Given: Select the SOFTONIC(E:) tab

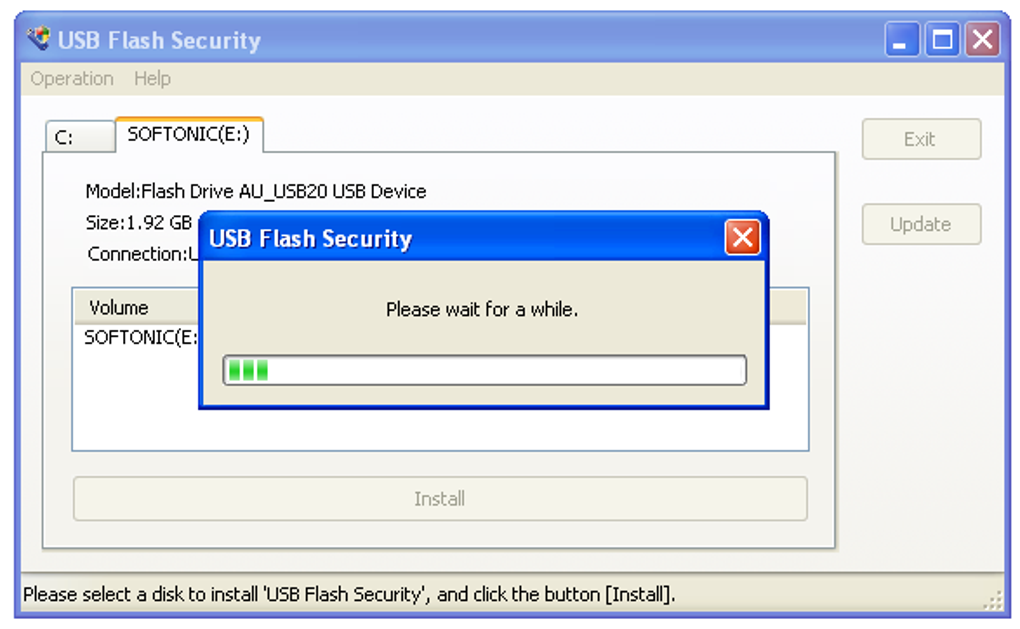Looking at the screenshot, I should pos(189,134).
